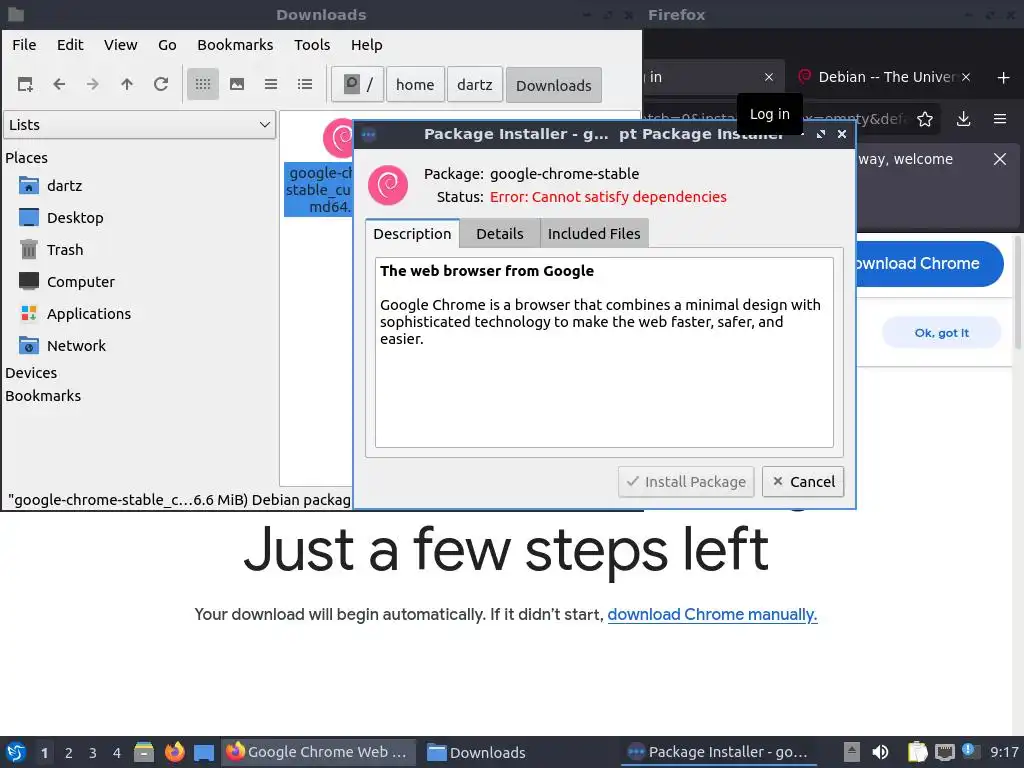Viewport: 1024px width, 768px height.
Task: Click the 'download Chrome manually' link
Action: coord(712,615)
